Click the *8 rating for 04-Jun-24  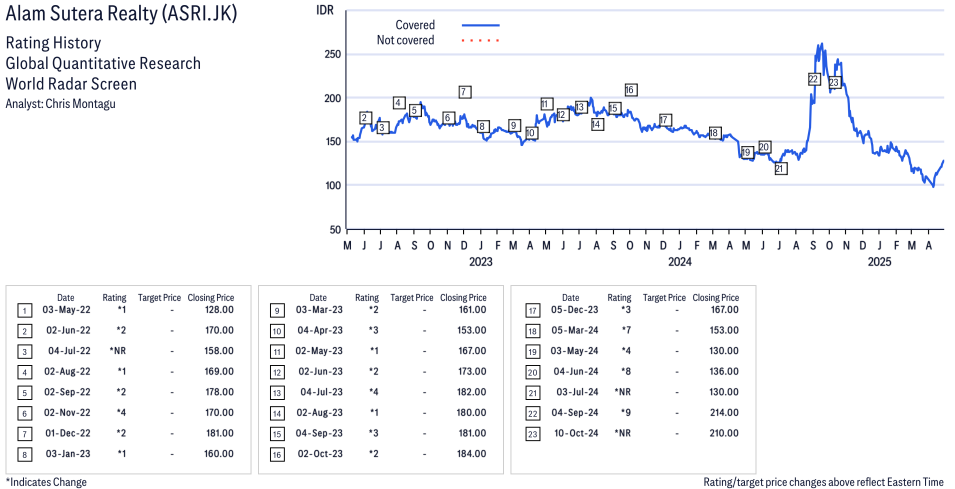tap(626, 371)
